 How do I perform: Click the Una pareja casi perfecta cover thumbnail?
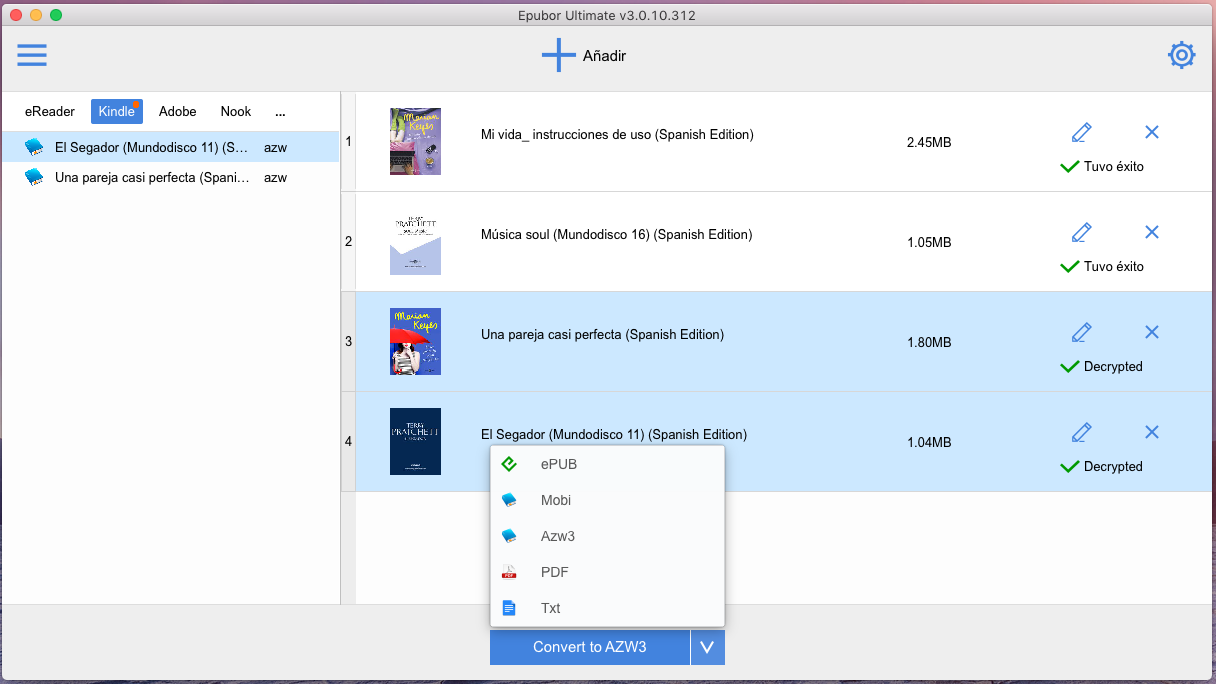tap(415, 341)
